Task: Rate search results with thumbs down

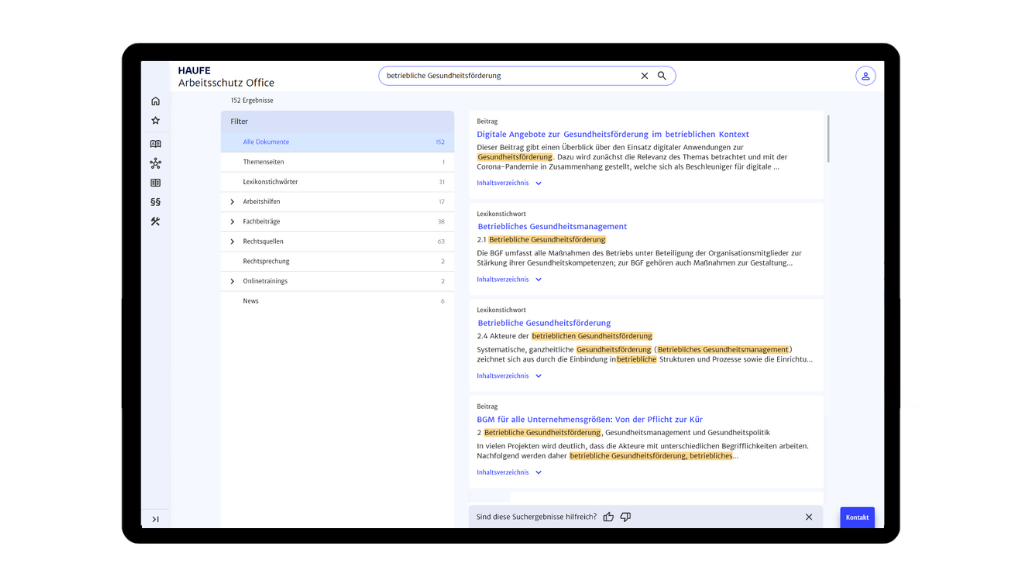Action: 625,517
